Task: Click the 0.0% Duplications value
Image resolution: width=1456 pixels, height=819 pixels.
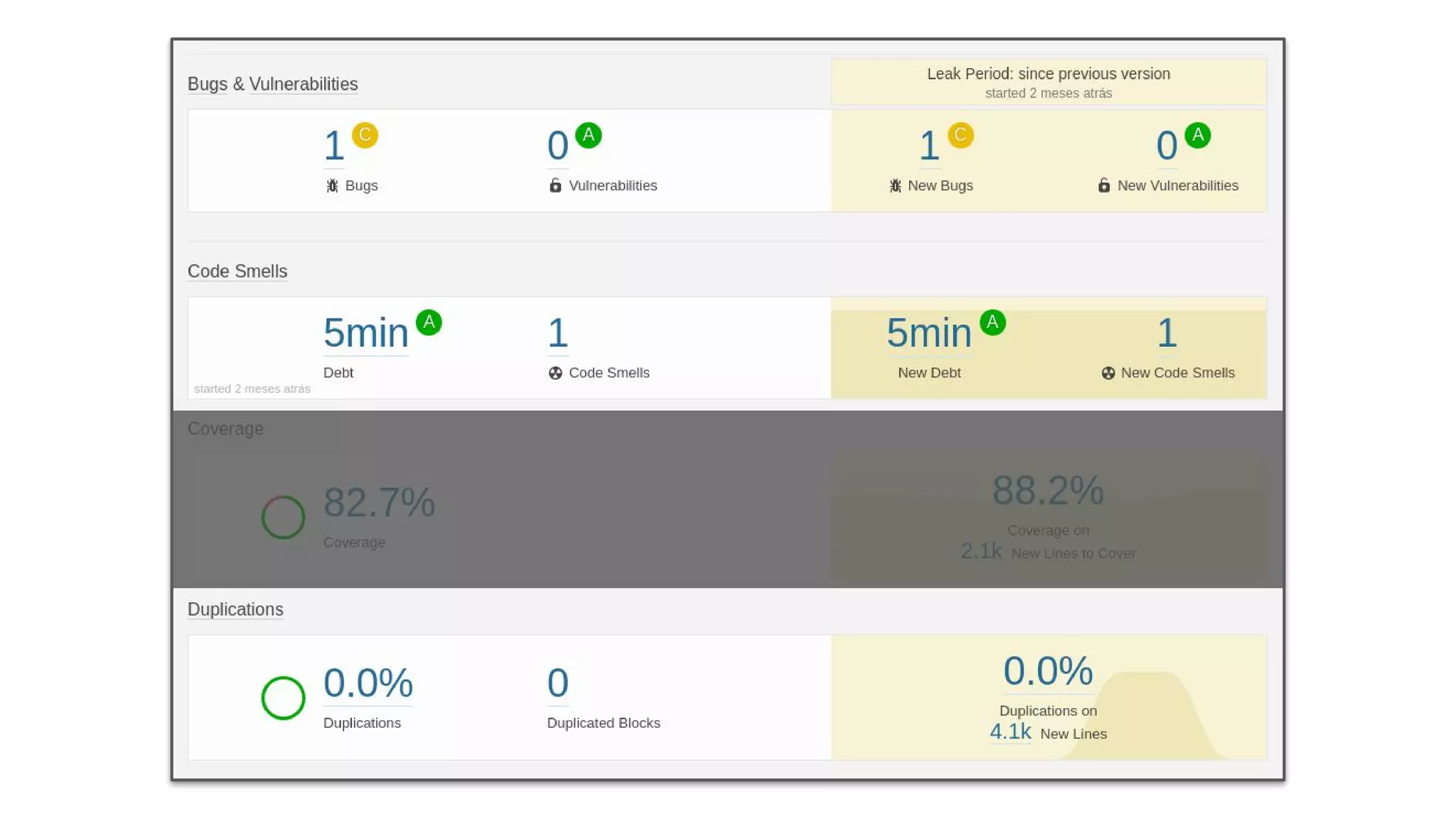Action: 368,682
